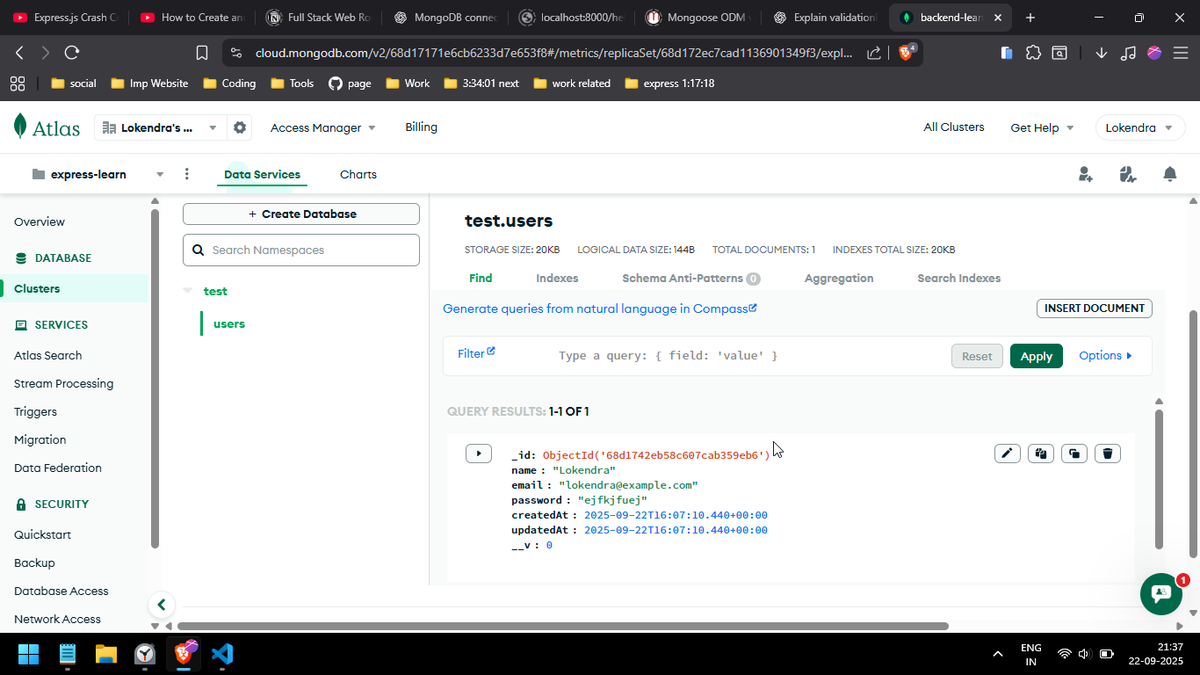Screen dimensions: 1200x675
Task: Open Billing page
Action: (x=421, y=127)
